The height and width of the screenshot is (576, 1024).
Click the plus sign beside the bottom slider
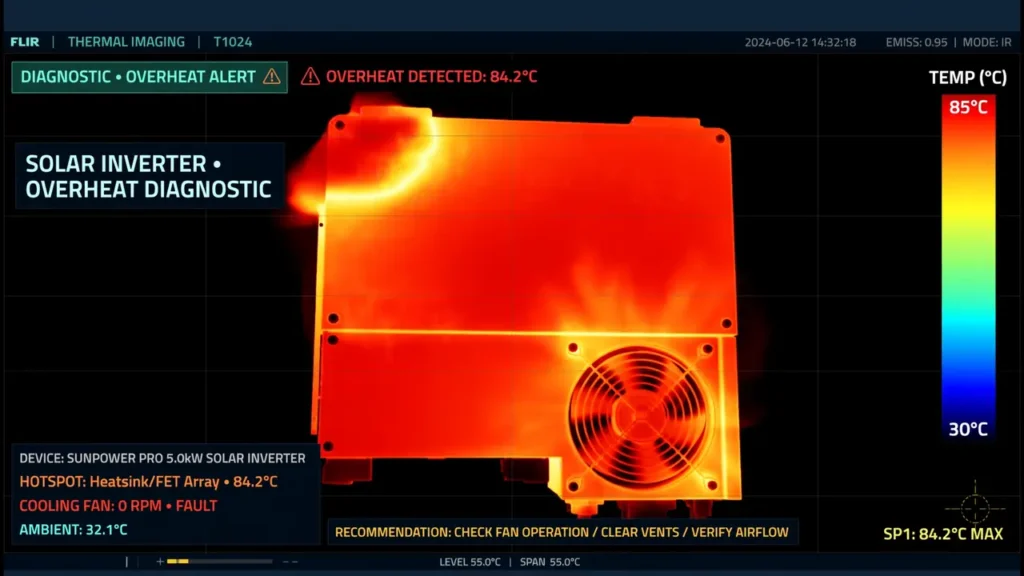coord(160,561)
